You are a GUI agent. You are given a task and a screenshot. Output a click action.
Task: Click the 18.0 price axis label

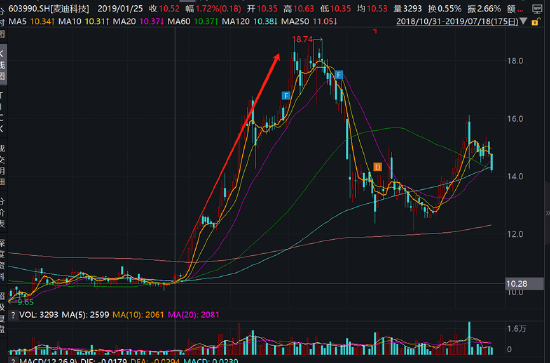[515, 61]
